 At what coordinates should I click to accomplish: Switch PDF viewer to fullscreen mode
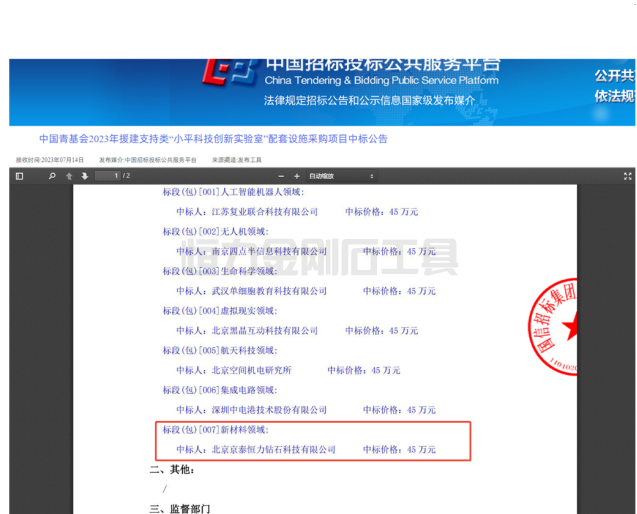(x=628, y=176)
